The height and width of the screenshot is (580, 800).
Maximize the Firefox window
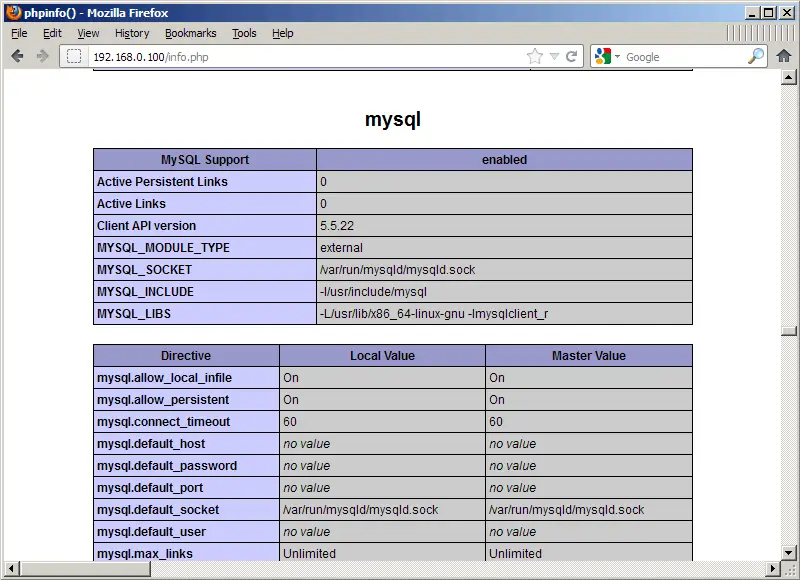click(x=768, y=12)
